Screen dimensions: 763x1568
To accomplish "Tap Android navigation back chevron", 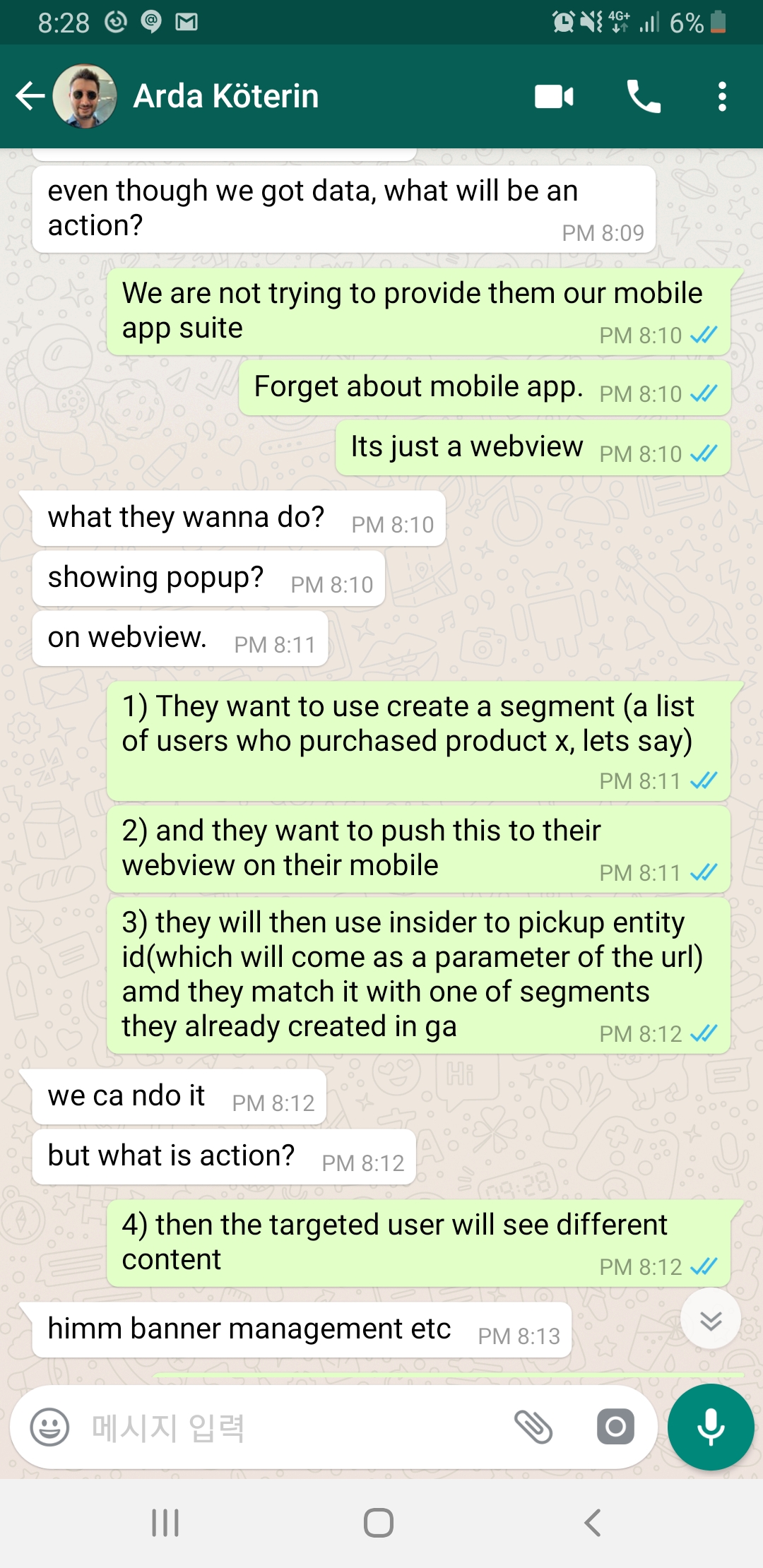I will point(593,1523).
